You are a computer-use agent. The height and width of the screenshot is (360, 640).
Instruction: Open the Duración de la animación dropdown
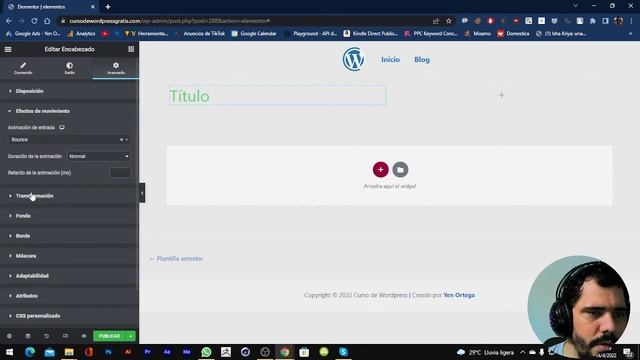pyautogui.click(x=99, y=156)
